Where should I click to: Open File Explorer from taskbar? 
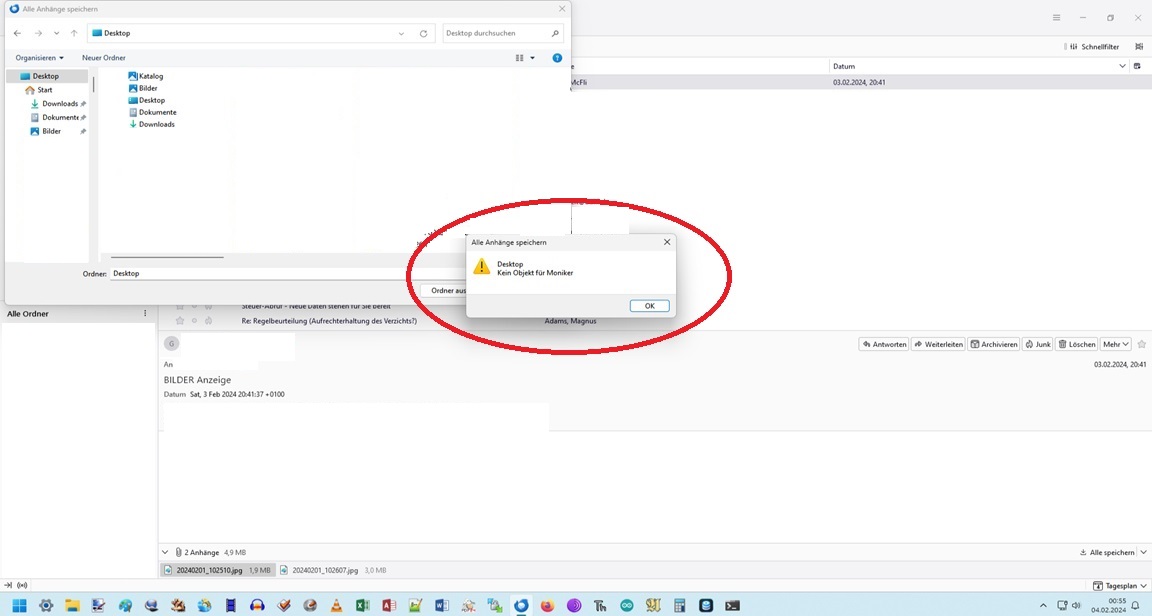(x=72, y=606)
